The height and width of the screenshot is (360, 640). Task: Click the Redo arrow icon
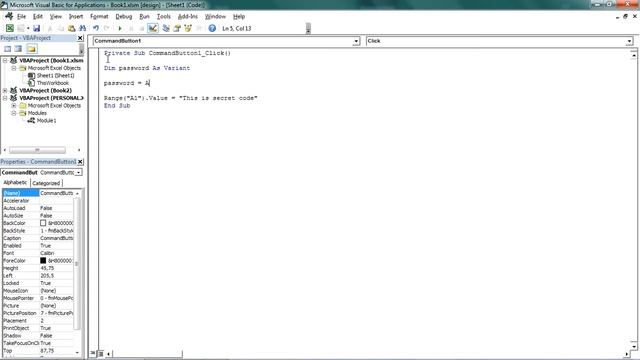[x=107, y=28]
